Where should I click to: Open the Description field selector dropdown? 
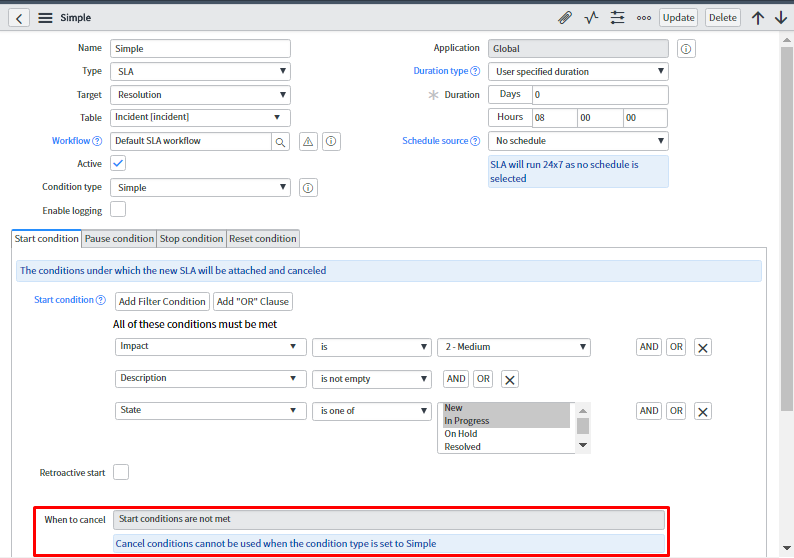tap(211, 379)
